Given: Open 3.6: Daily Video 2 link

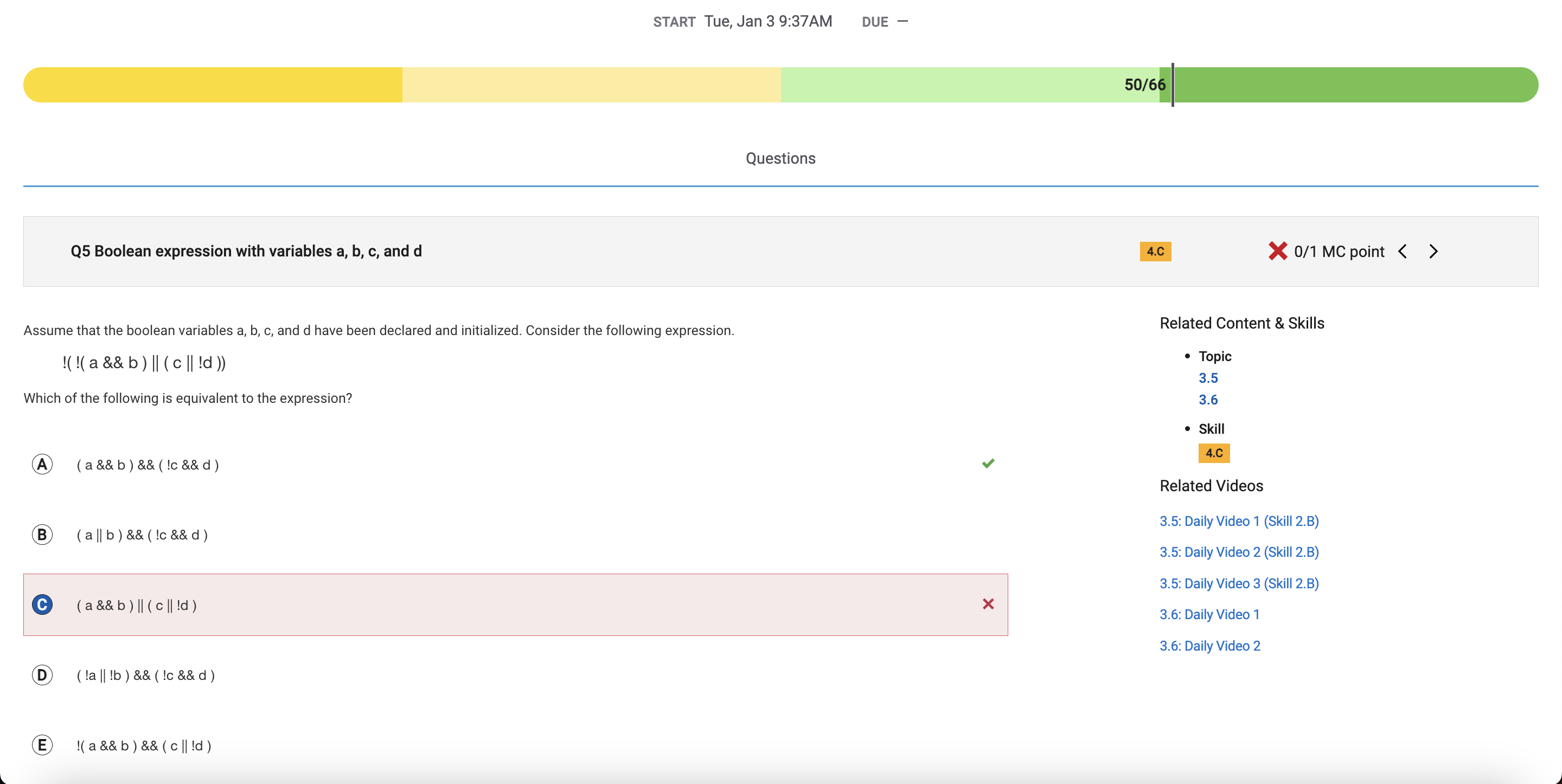Looking at the screenshot, I should point(1209,646).
